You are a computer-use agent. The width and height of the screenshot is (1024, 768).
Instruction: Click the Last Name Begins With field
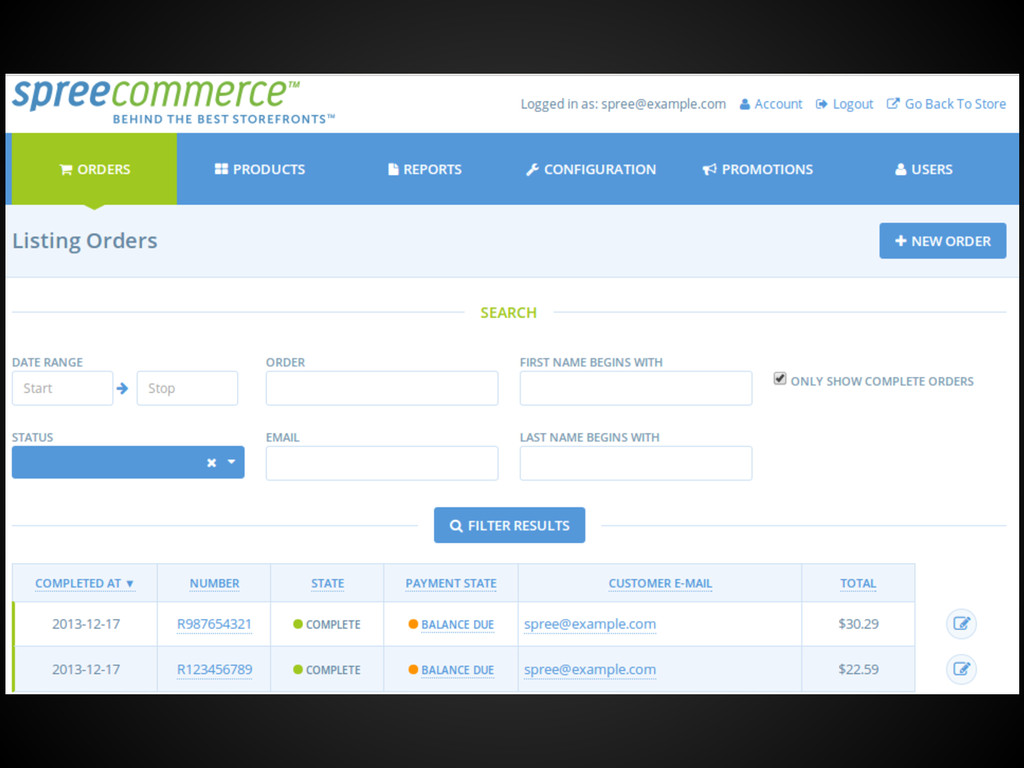pos(636,463)
